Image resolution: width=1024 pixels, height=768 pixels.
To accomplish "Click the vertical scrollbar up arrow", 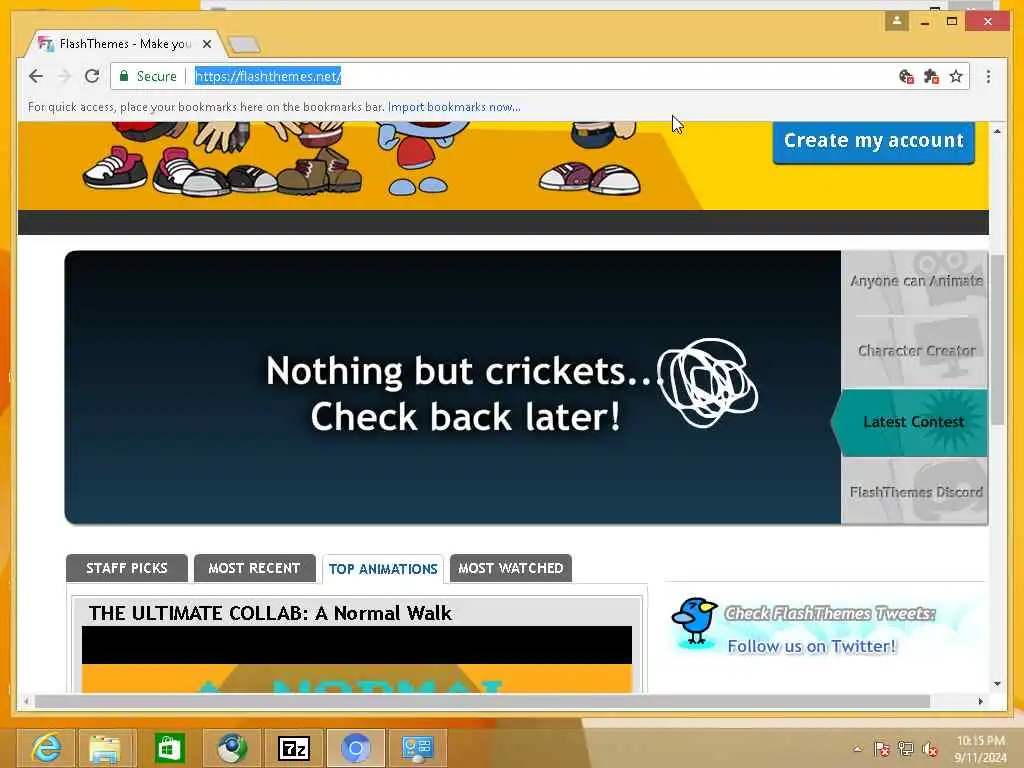I will coord(997,131).
